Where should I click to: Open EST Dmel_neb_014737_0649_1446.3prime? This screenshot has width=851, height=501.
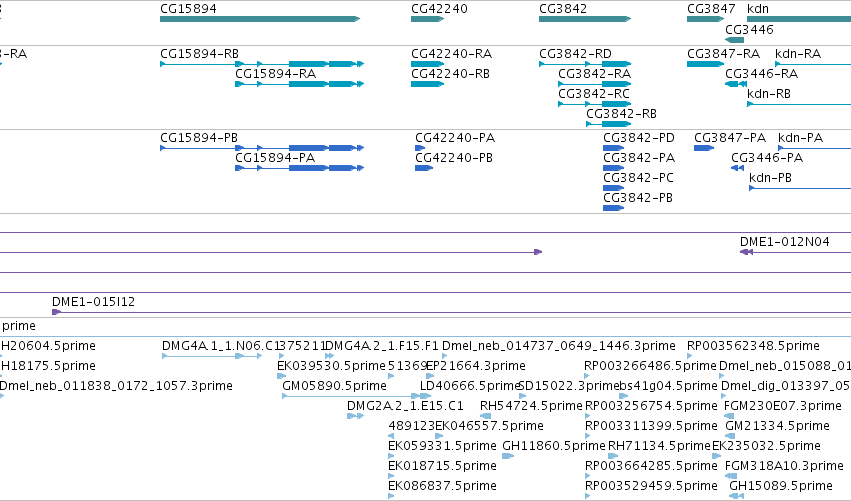click(x=559, y=346)
